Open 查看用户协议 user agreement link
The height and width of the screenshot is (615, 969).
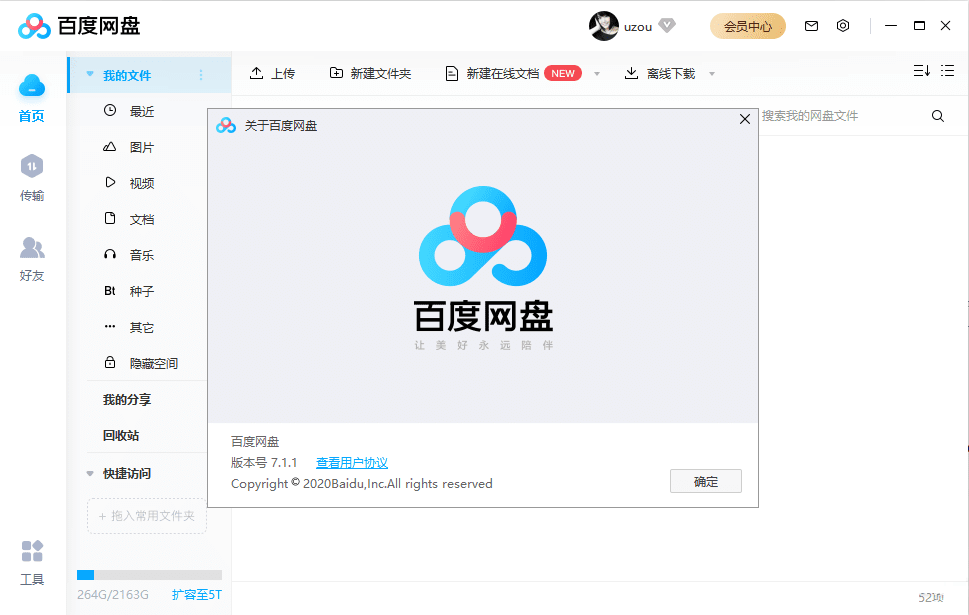click(x=352, y=462)
